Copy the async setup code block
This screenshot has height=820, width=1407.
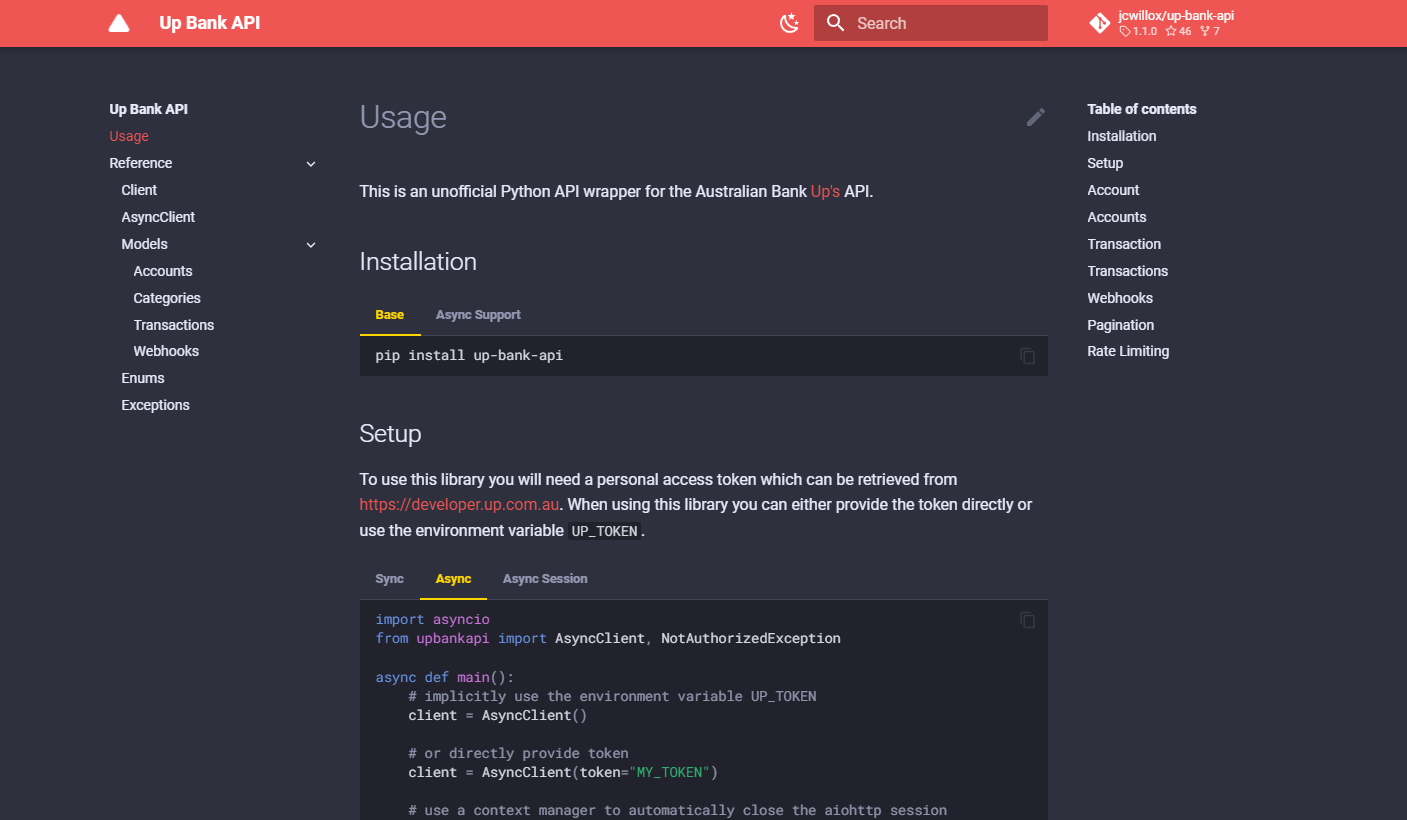[1027, 620]
